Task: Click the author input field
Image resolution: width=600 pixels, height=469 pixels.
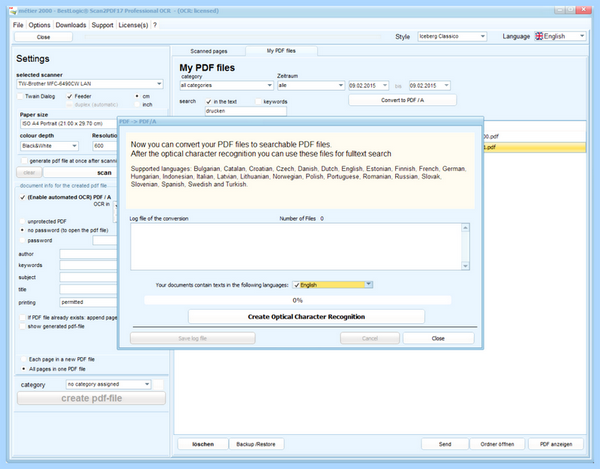Action: [x=88, y=254]
